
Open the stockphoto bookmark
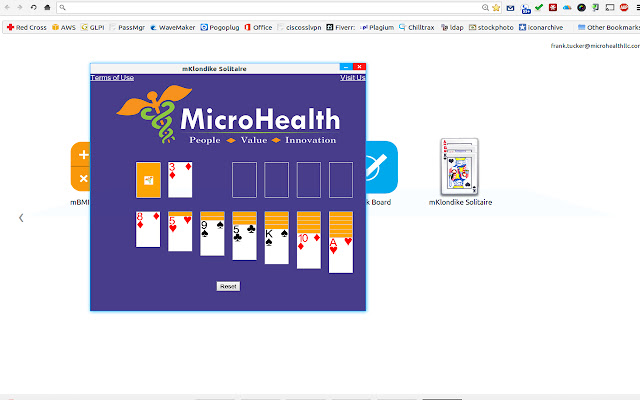491,27
